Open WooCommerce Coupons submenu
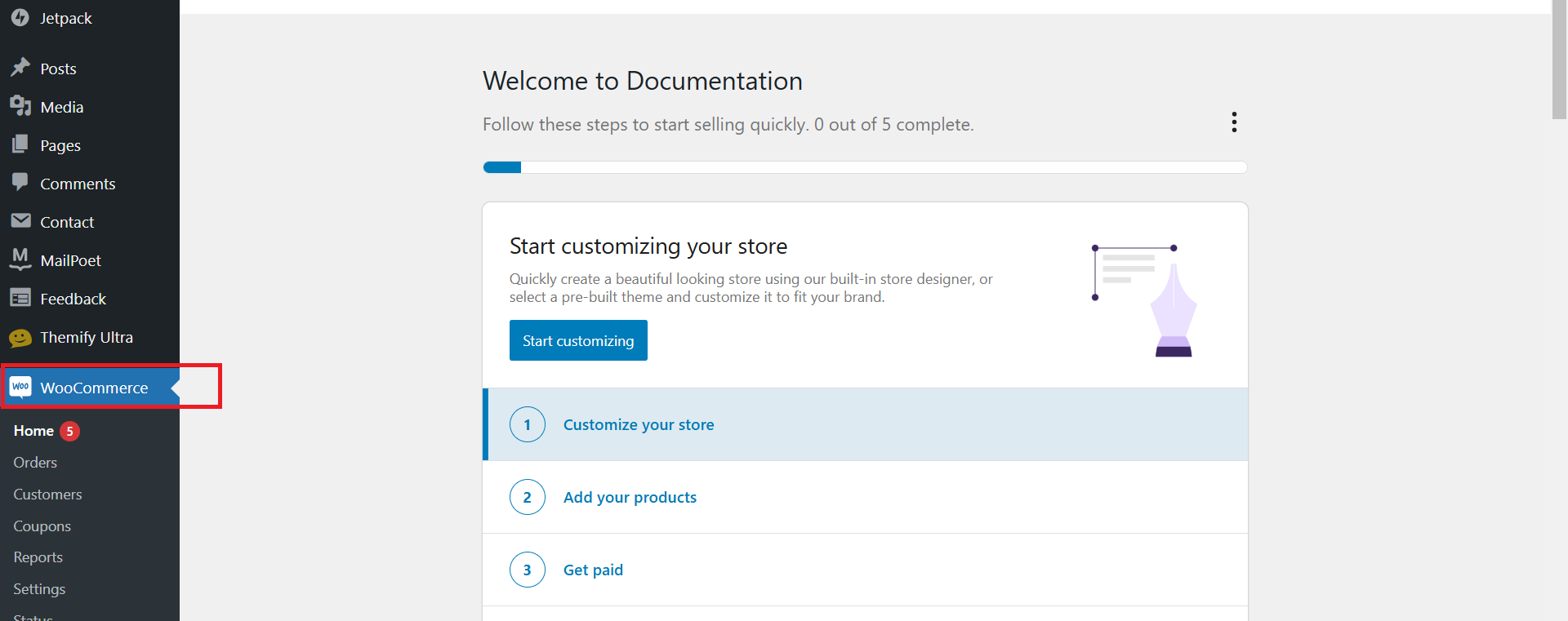 [x=42, y=526]
